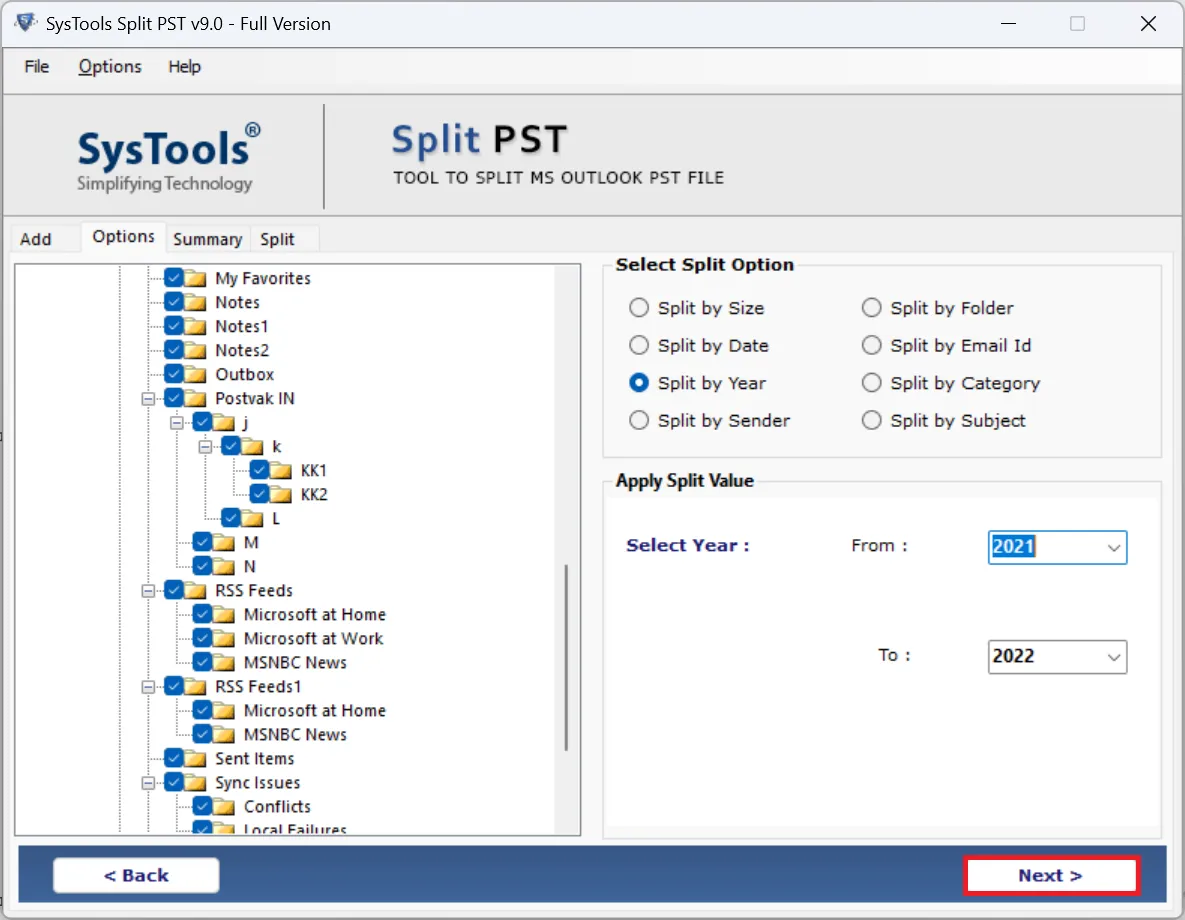Image resolution: width=1185 pixels, height=920 pixels.
Task: Collapse the Sync Issues tree node
Action: (x=148, y=782)
